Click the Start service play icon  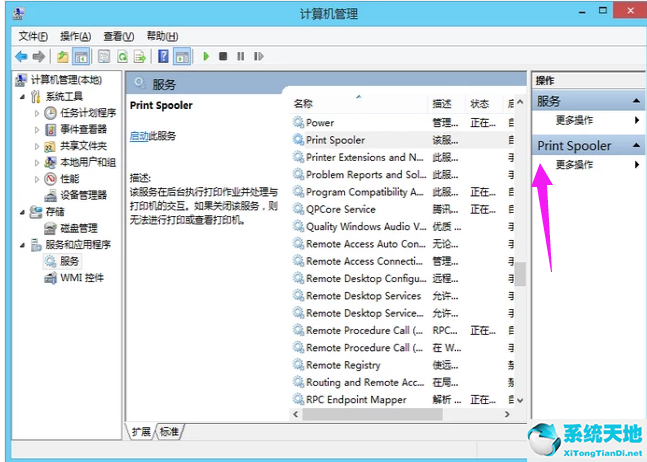(206, 56)
